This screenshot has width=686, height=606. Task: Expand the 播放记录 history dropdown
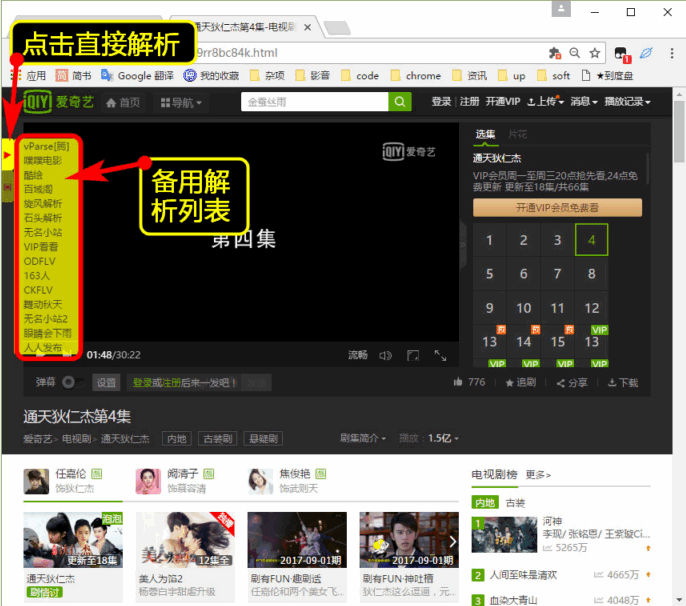627,102
